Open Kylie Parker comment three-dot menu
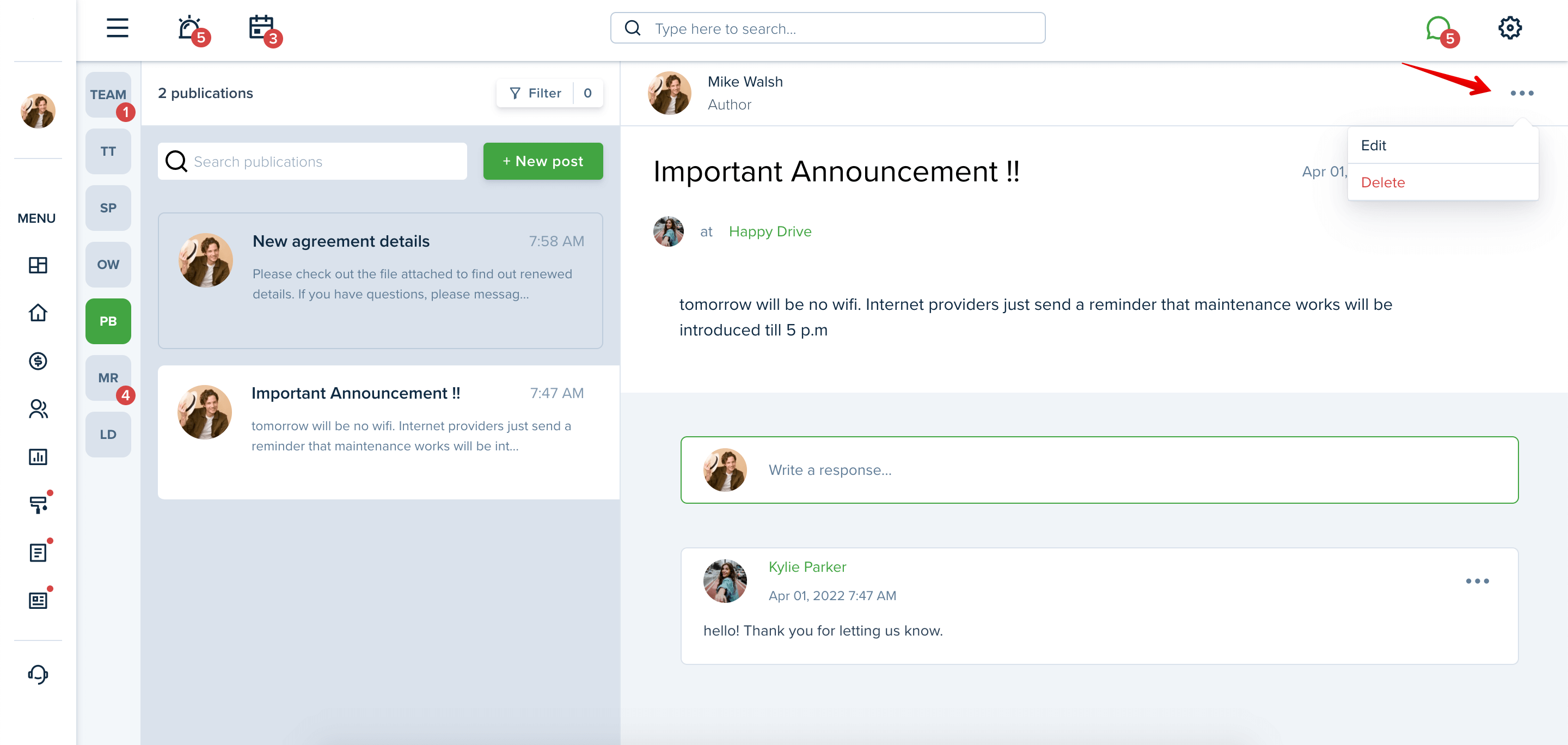The width and height of the screenshot is (1568, 745). coord(1477,581)
